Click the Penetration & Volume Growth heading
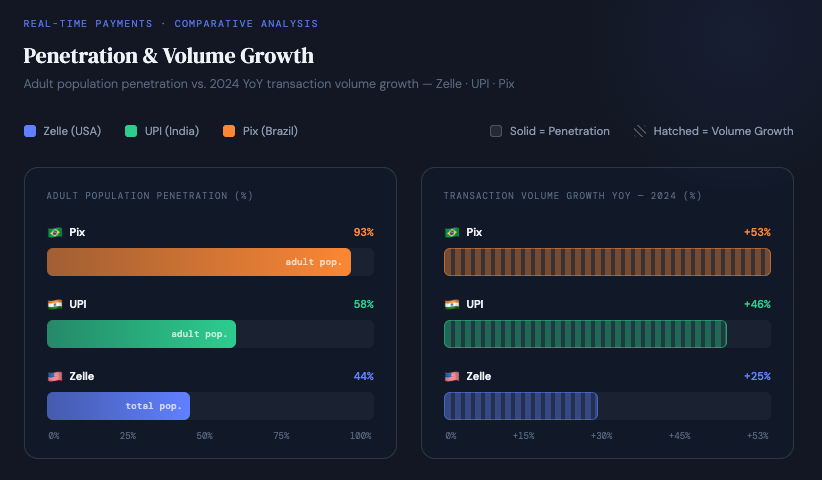822x480 pixels. point(169,56)
